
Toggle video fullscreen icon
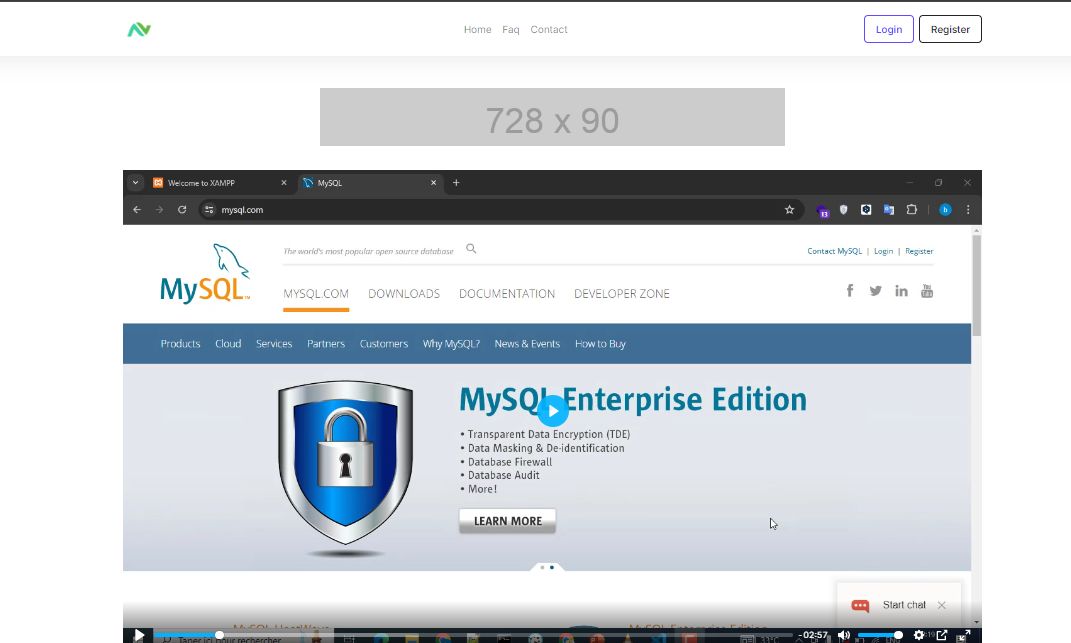[964, 635]
